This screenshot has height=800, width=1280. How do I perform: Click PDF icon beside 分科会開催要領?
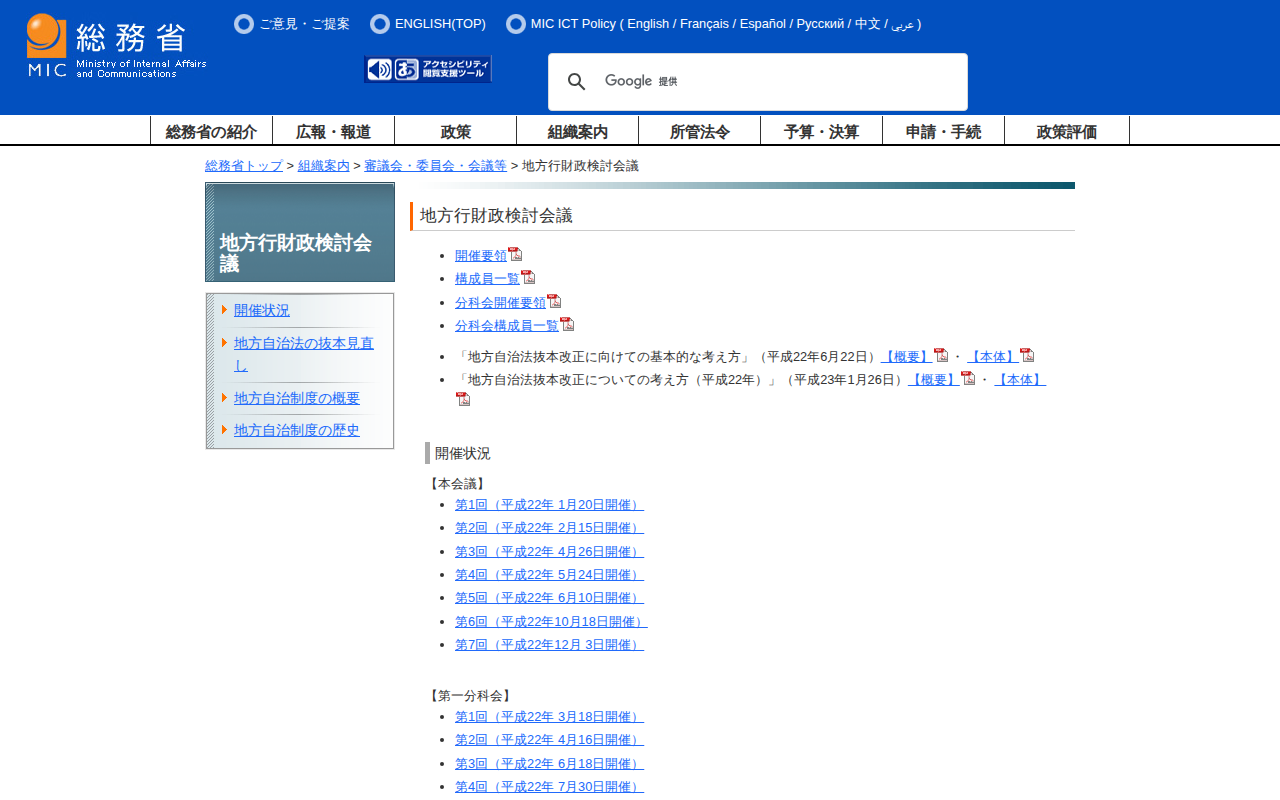554,301
